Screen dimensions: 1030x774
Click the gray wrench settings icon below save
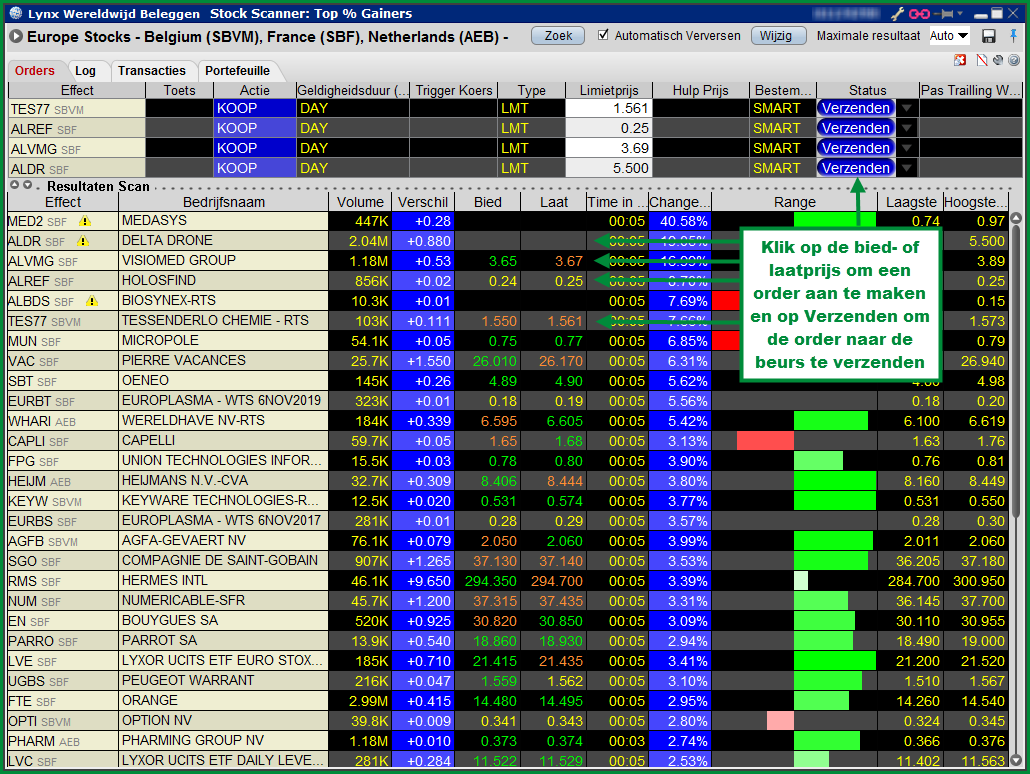(x=998, y=60)
